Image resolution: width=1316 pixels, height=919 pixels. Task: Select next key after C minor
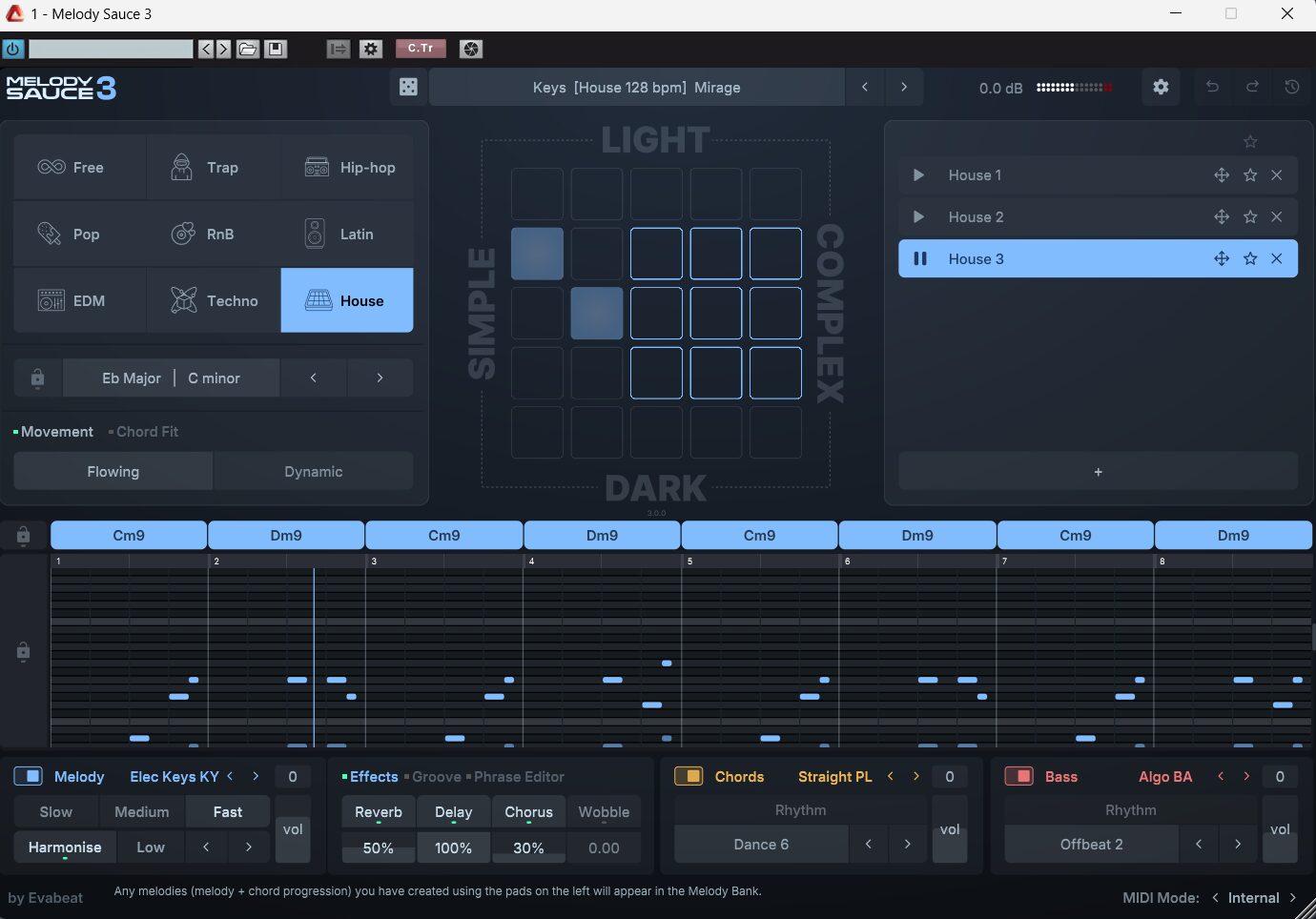380,378
